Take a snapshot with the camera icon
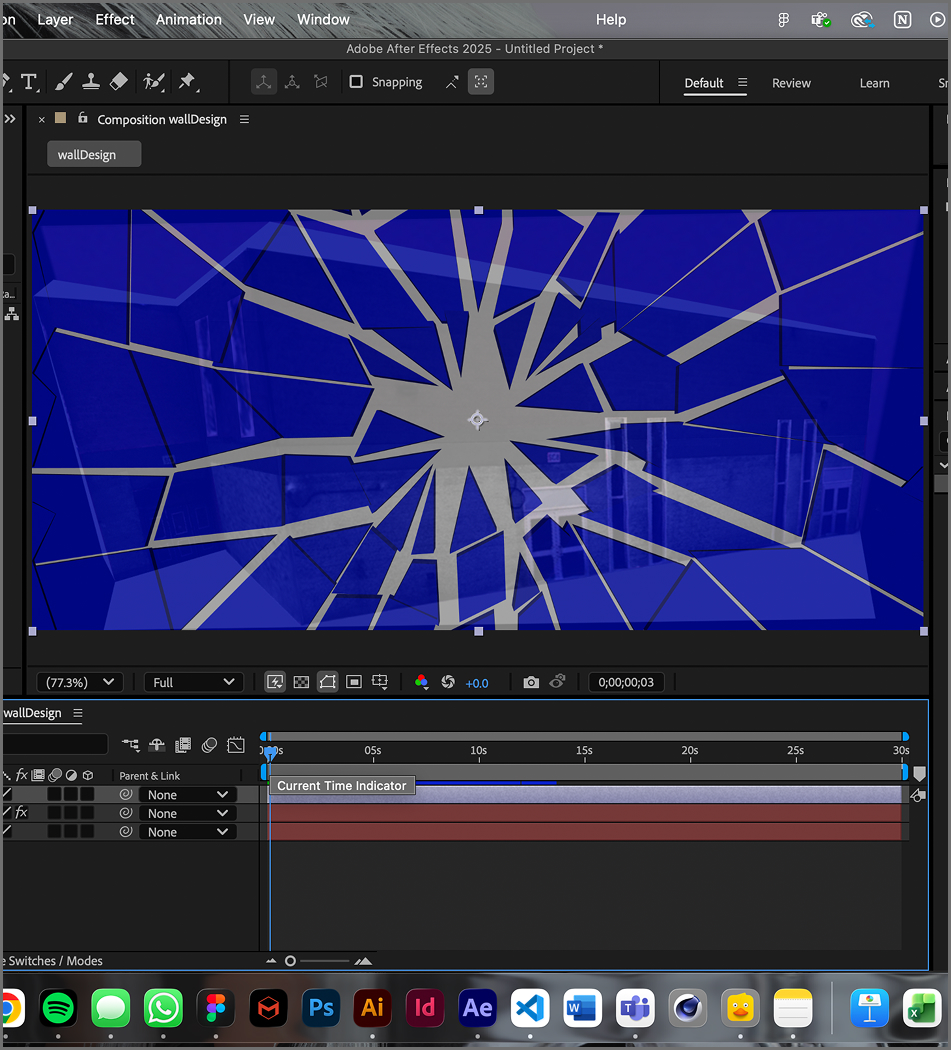 point(531,681)
